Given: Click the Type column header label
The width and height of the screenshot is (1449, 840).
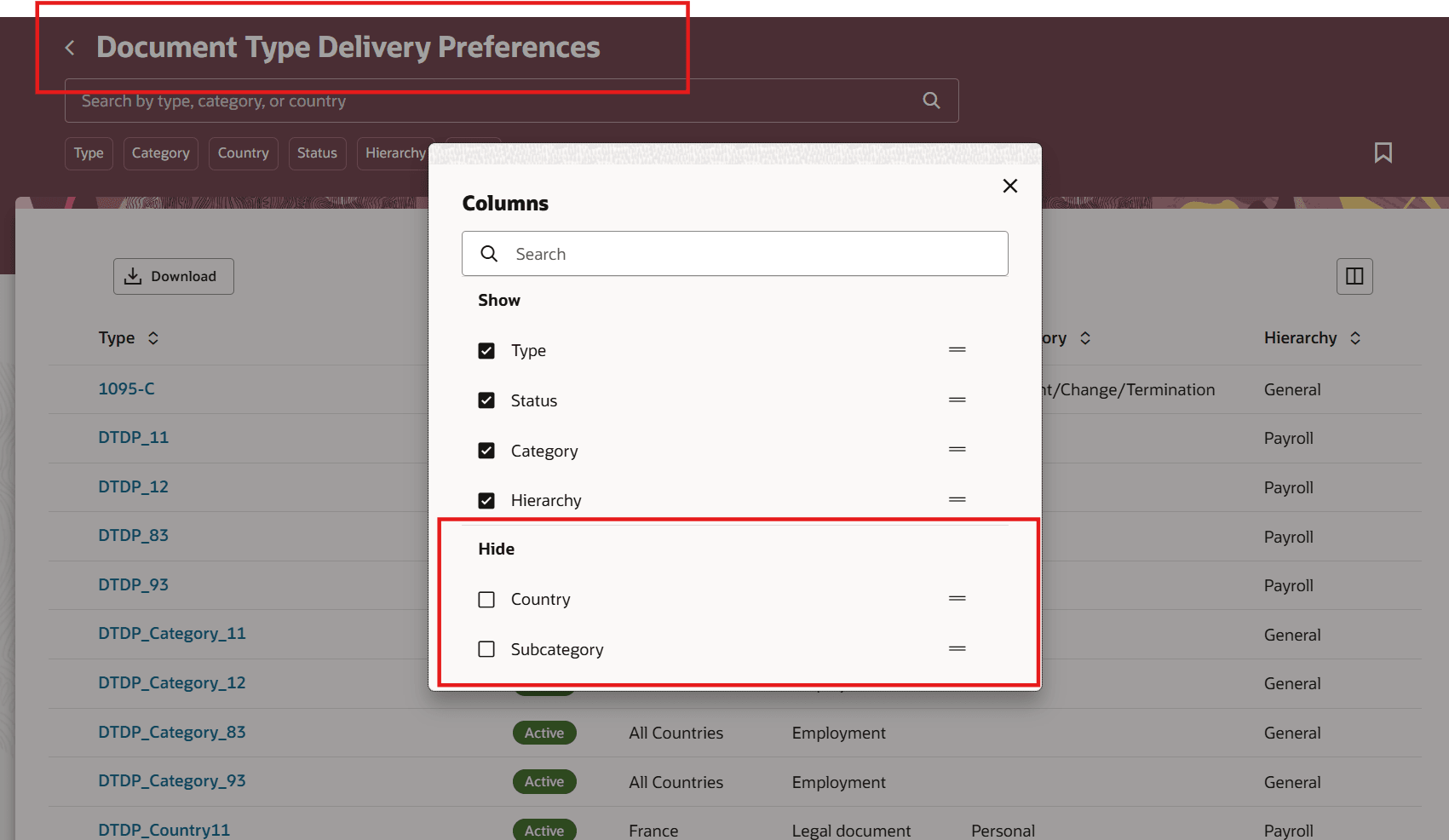Looking at the screenshot, I should tap(117, 338).
